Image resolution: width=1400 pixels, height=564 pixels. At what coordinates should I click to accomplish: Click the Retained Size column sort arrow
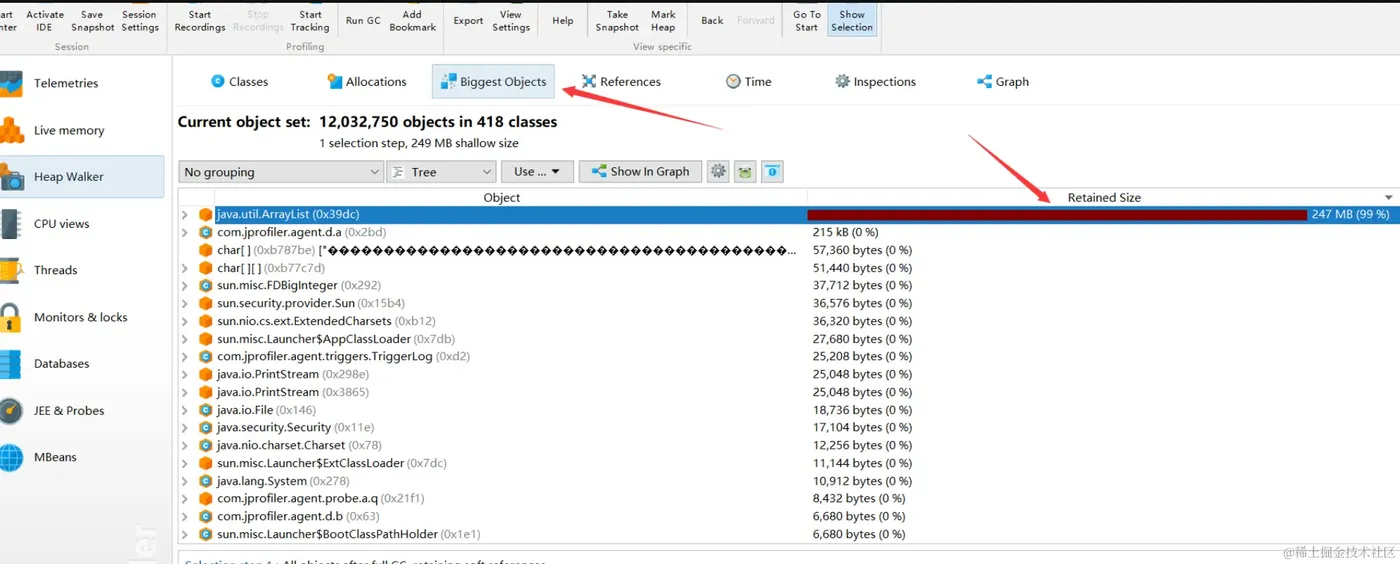tap(1388, 198)
